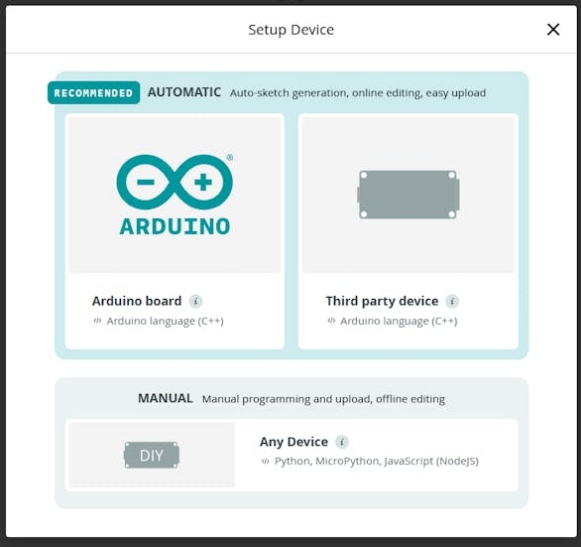Click code icon under Third party device
This screenshot has height=547, width=581.
pos(331,321)
